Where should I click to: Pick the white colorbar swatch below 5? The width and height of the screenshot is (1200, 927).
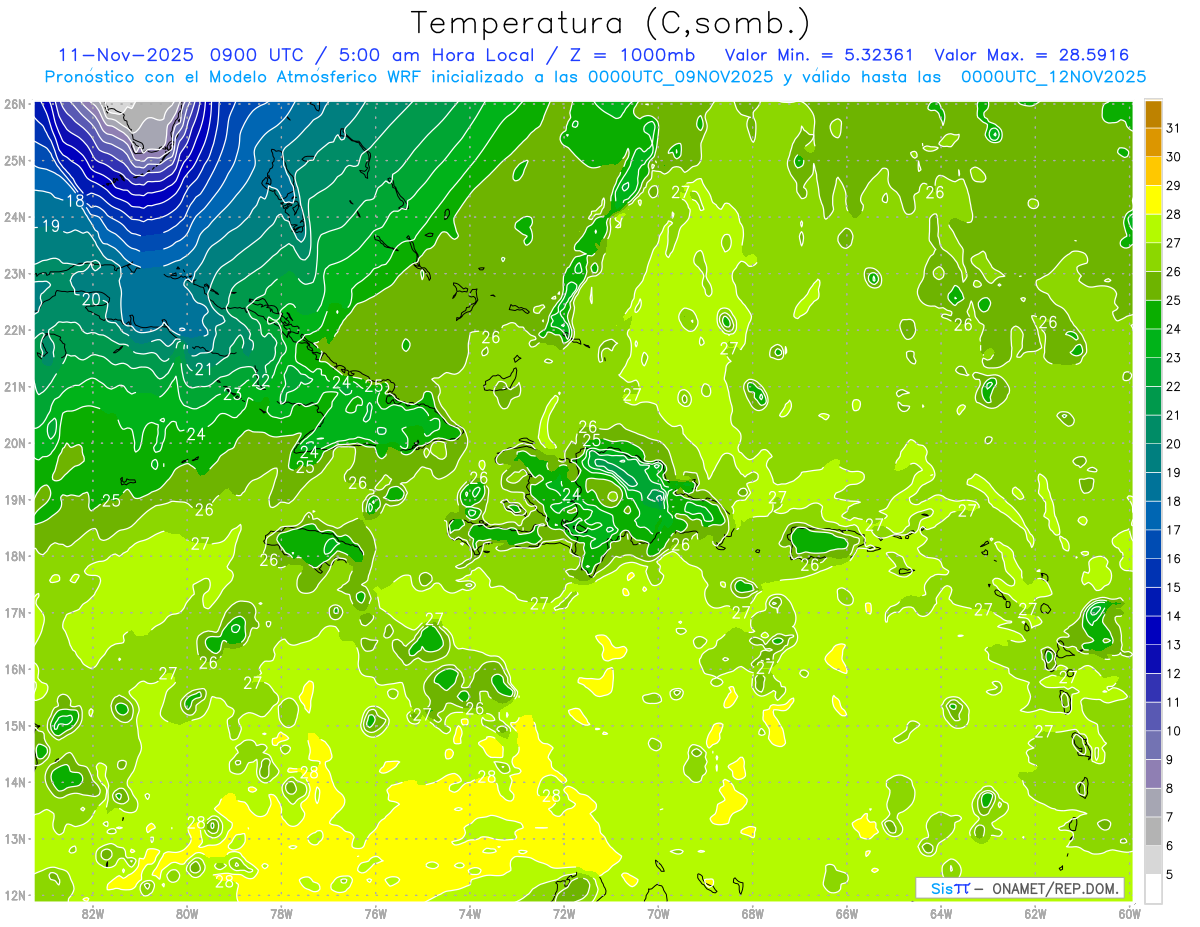coord(1153,888)
